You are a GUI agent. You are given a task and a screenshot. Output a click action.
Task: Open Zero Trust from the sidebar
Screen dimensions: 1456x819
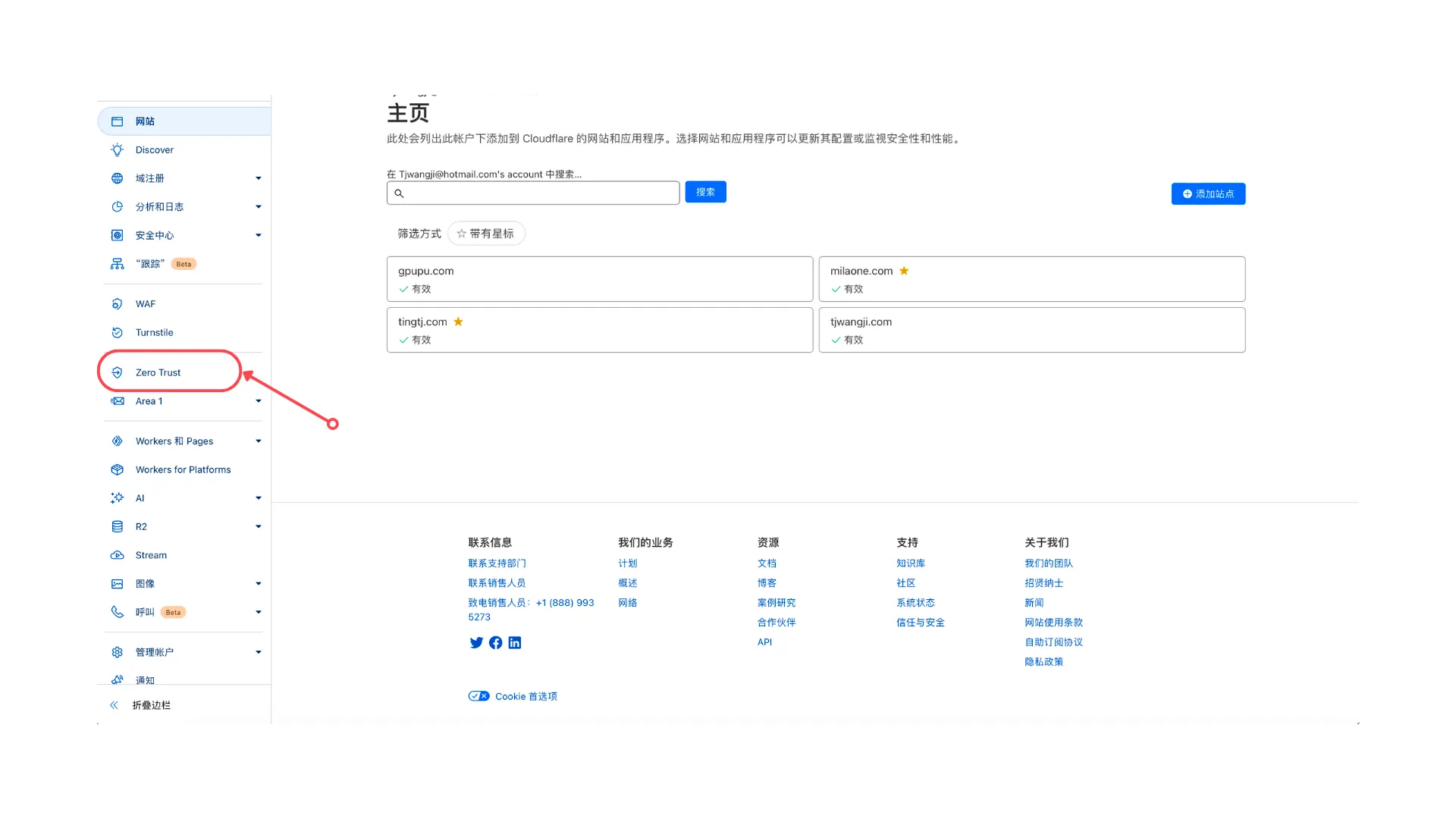coord(158,372)
